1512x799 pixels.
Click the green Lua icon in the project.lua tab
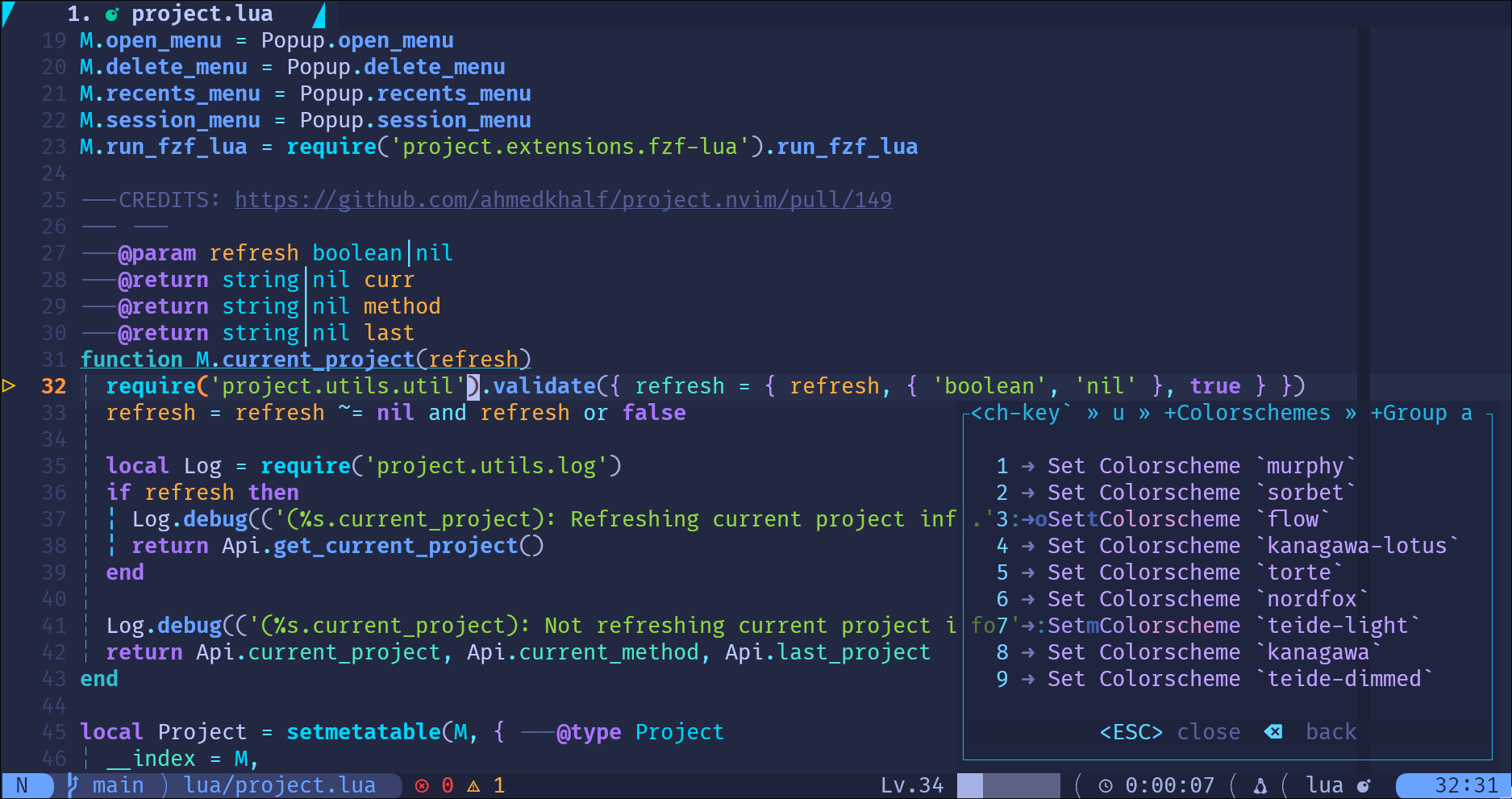(x=112, y=13)
